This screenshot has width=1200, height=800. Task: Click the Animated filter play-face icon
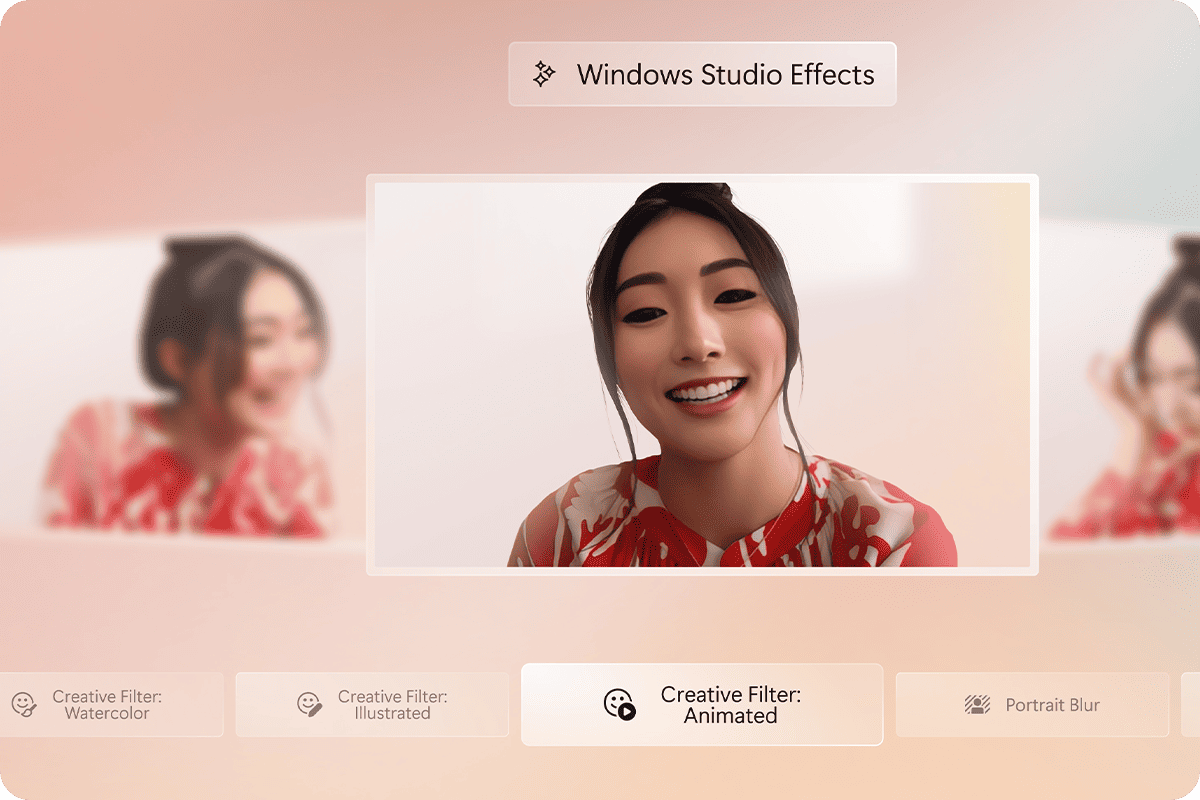(620, 704)
